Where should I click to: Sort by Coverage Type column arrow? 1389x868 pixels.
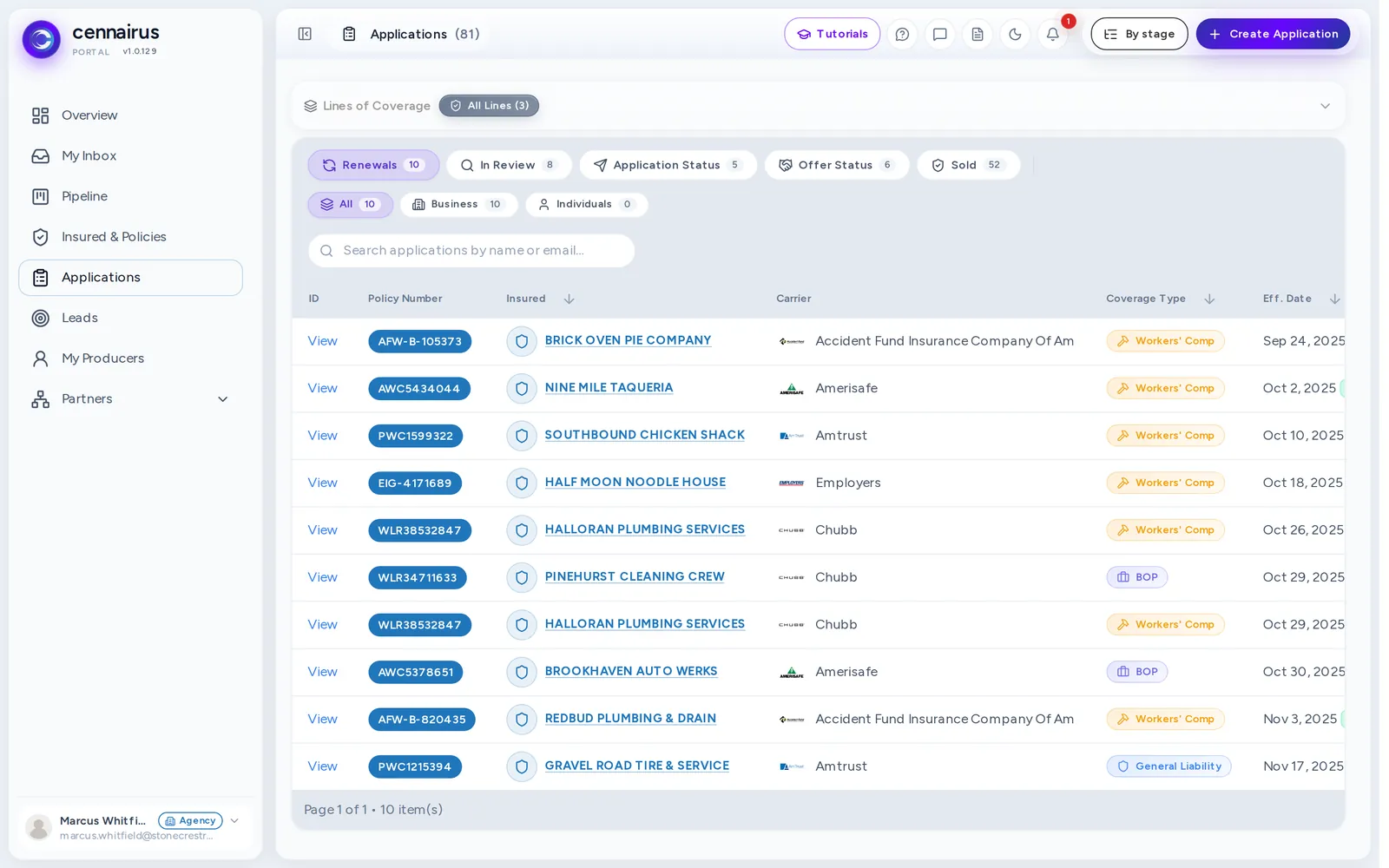(1209, 299)
